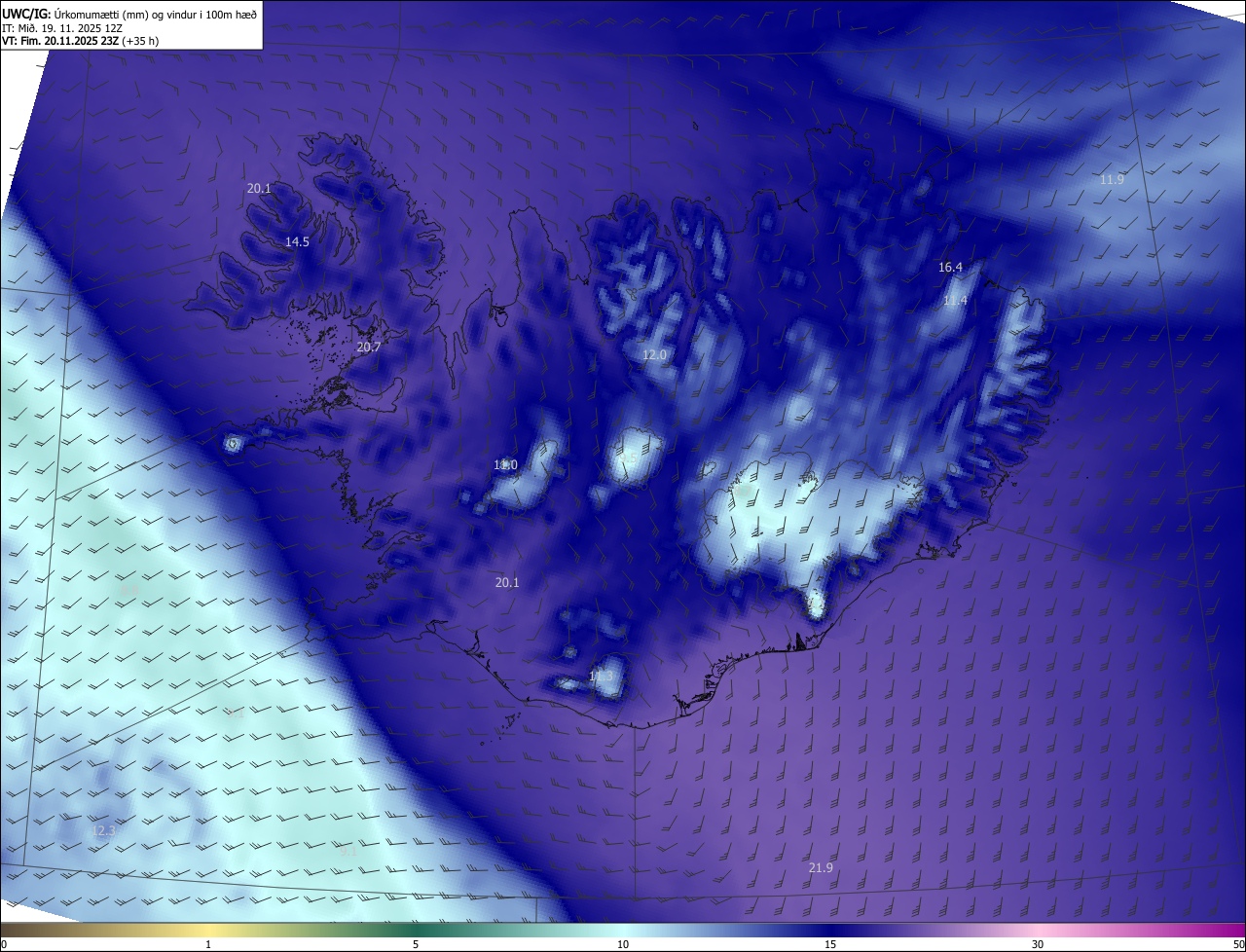Click the faint 8.8 value west of Iceland
Image resolution: width=1246 pixels, height=952 pixels.
129,590
